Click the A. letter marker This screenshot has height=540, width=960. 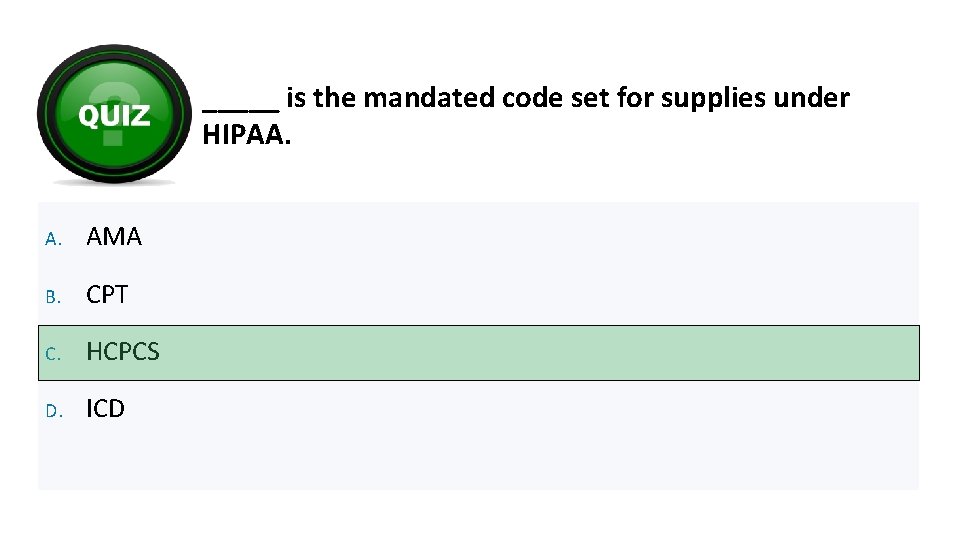click(x=54, y=238)
